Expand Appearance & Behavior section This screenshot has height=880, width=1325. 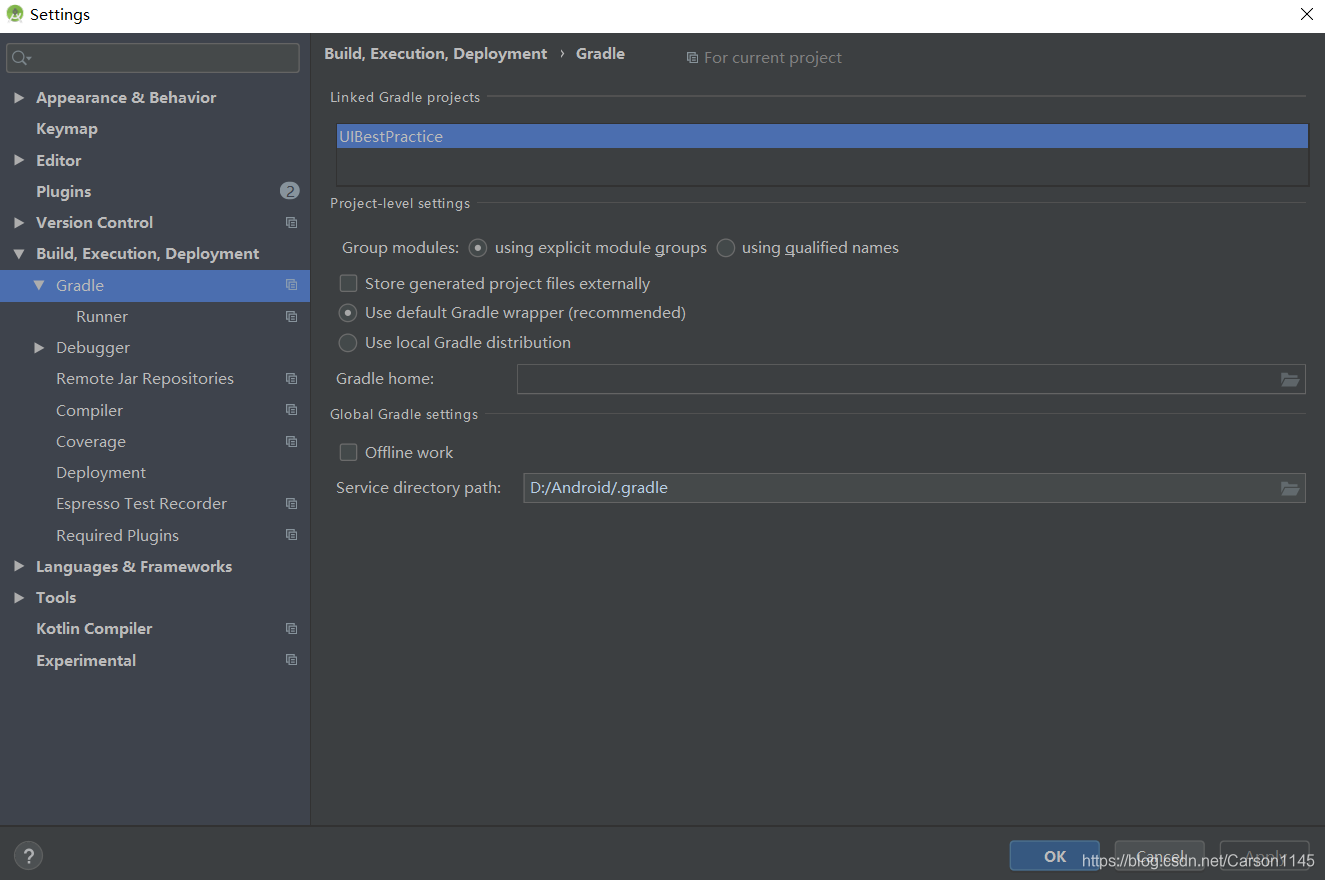(x=18, y=97)
